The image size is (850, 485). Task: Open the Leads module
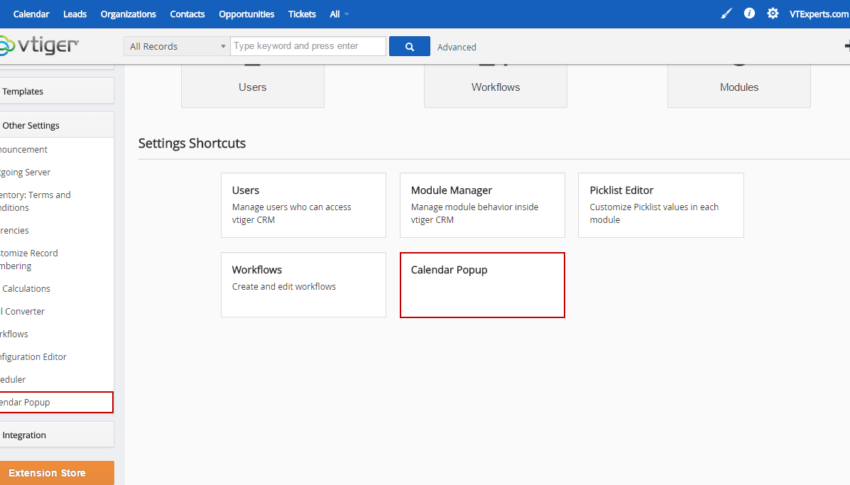pyautogui.click(x=75, y=14)
